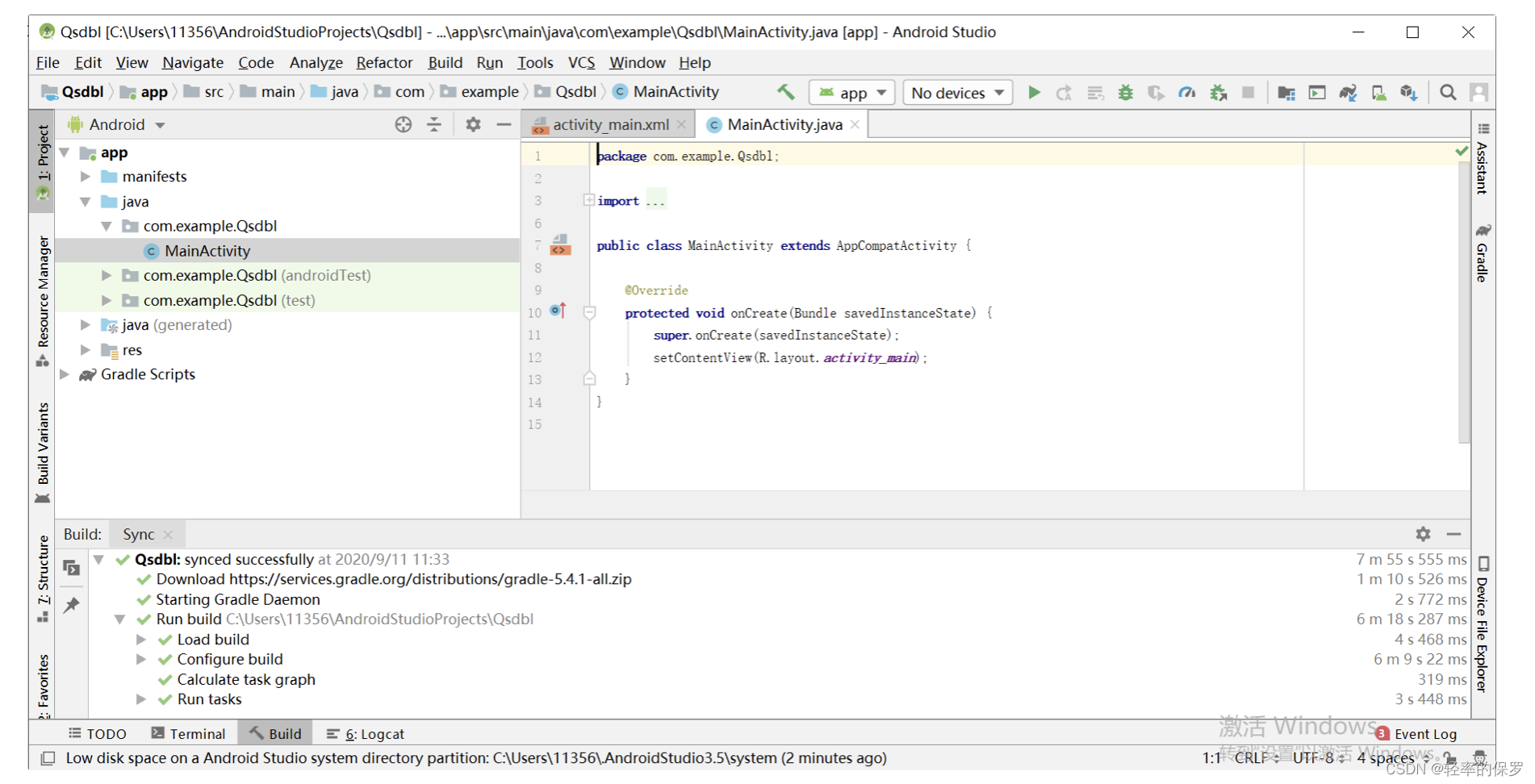Viewport: 1535px width, 784px height.
Task: Collapse all in Project panel
Action: [434, 124]
